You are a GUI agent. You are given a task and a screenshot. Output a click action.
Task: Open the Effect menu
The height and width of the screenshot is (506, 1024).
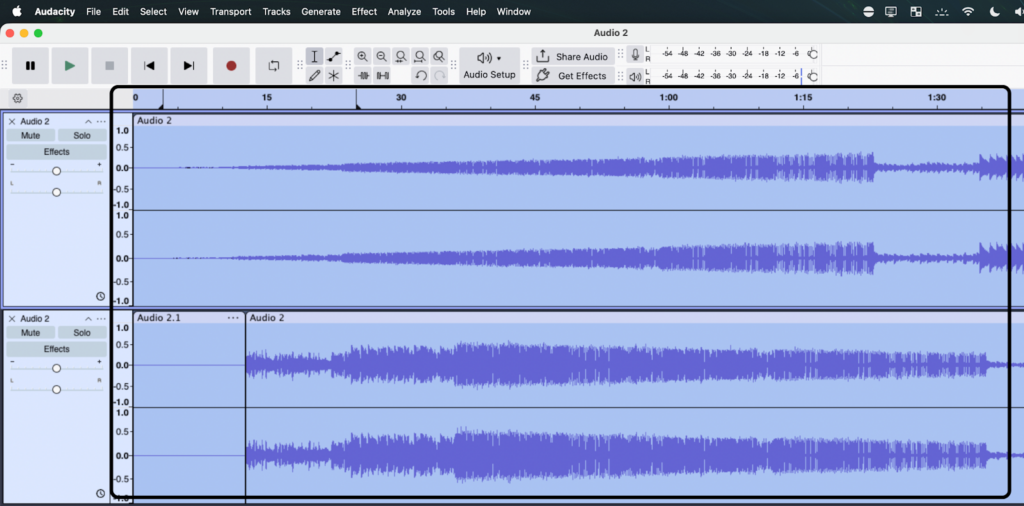364,12
